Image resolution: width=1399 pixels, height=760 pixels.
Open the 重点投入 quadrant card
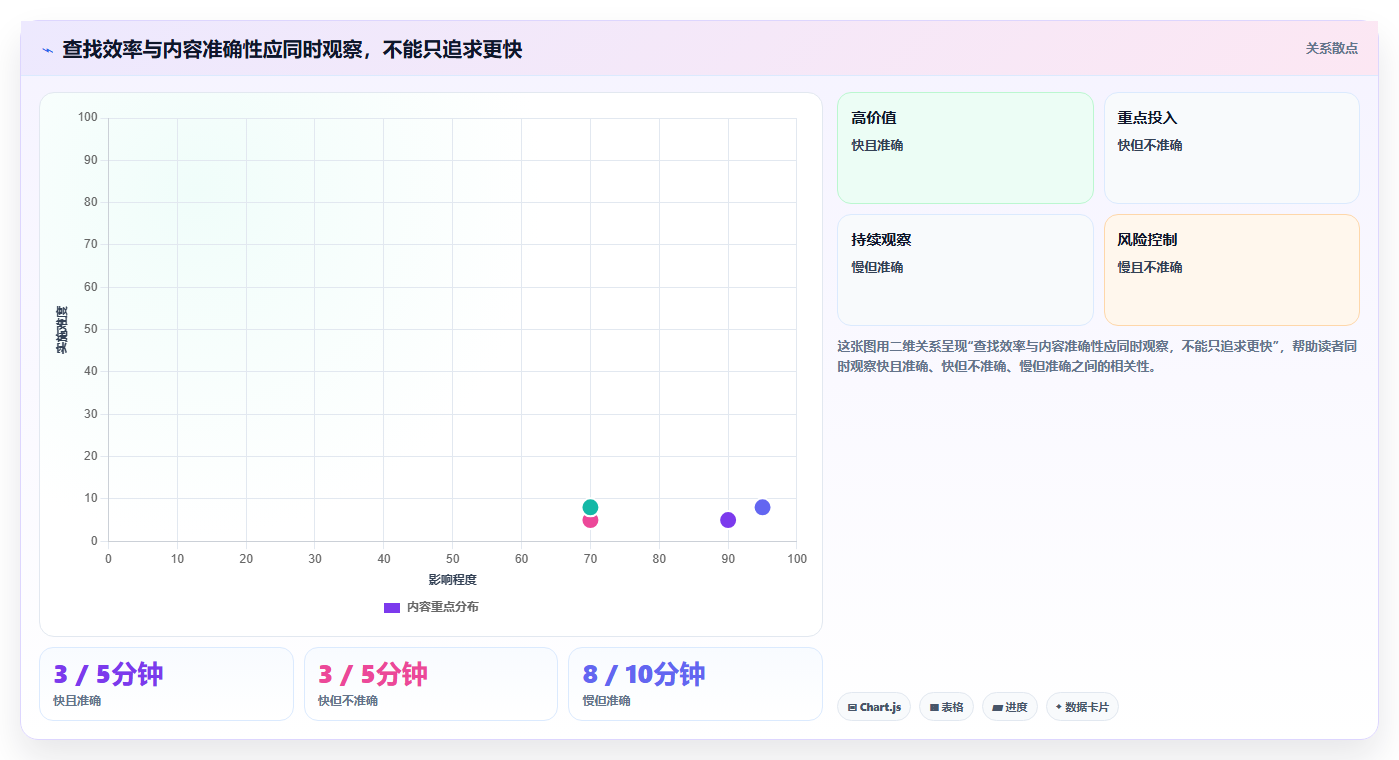1231,148
